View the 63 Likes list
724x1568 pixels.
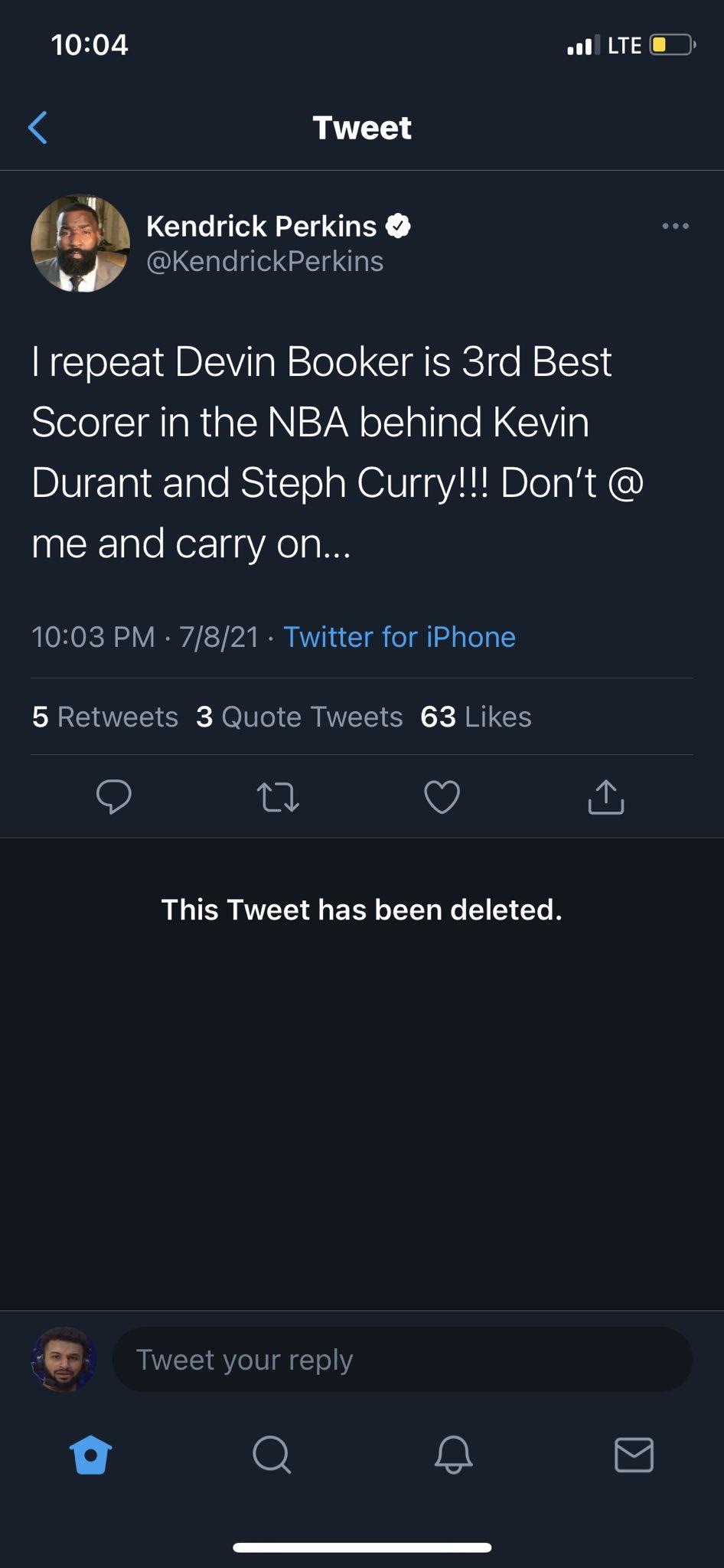475,717
